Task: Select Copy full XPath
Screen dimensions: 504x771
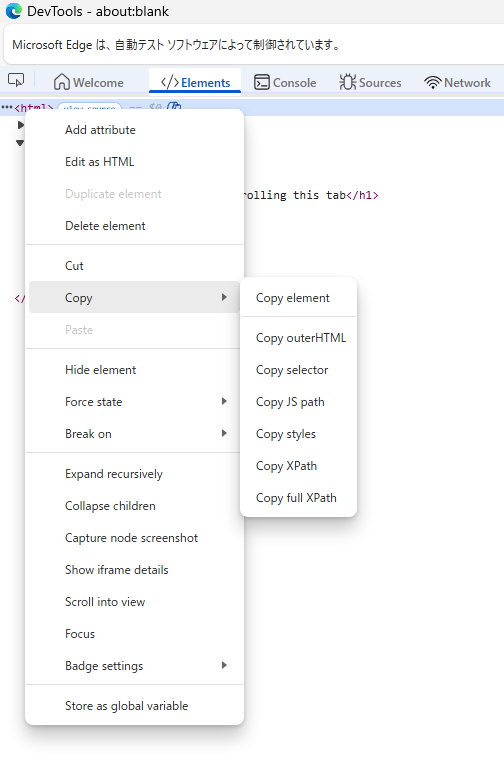Action: (298, 498)
